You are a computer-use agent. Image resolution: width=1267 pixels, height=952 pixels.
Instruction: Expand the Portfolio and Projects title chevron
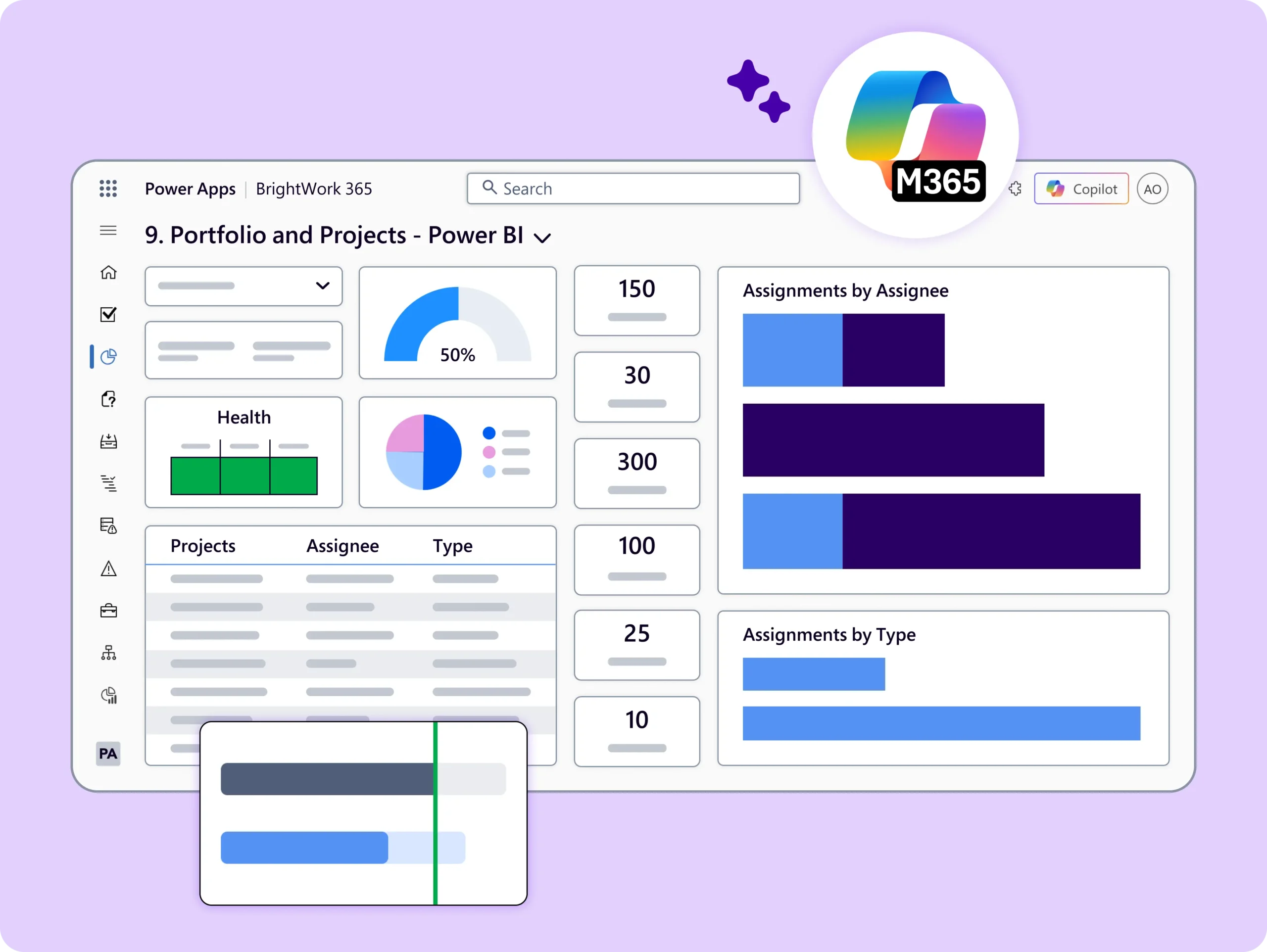[x=542, y=238]
